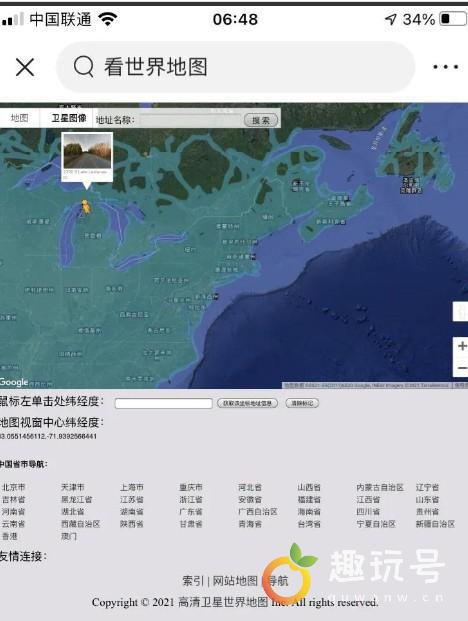Open the 北京市 link
The image size is (468, 621).
coord(13,487)
